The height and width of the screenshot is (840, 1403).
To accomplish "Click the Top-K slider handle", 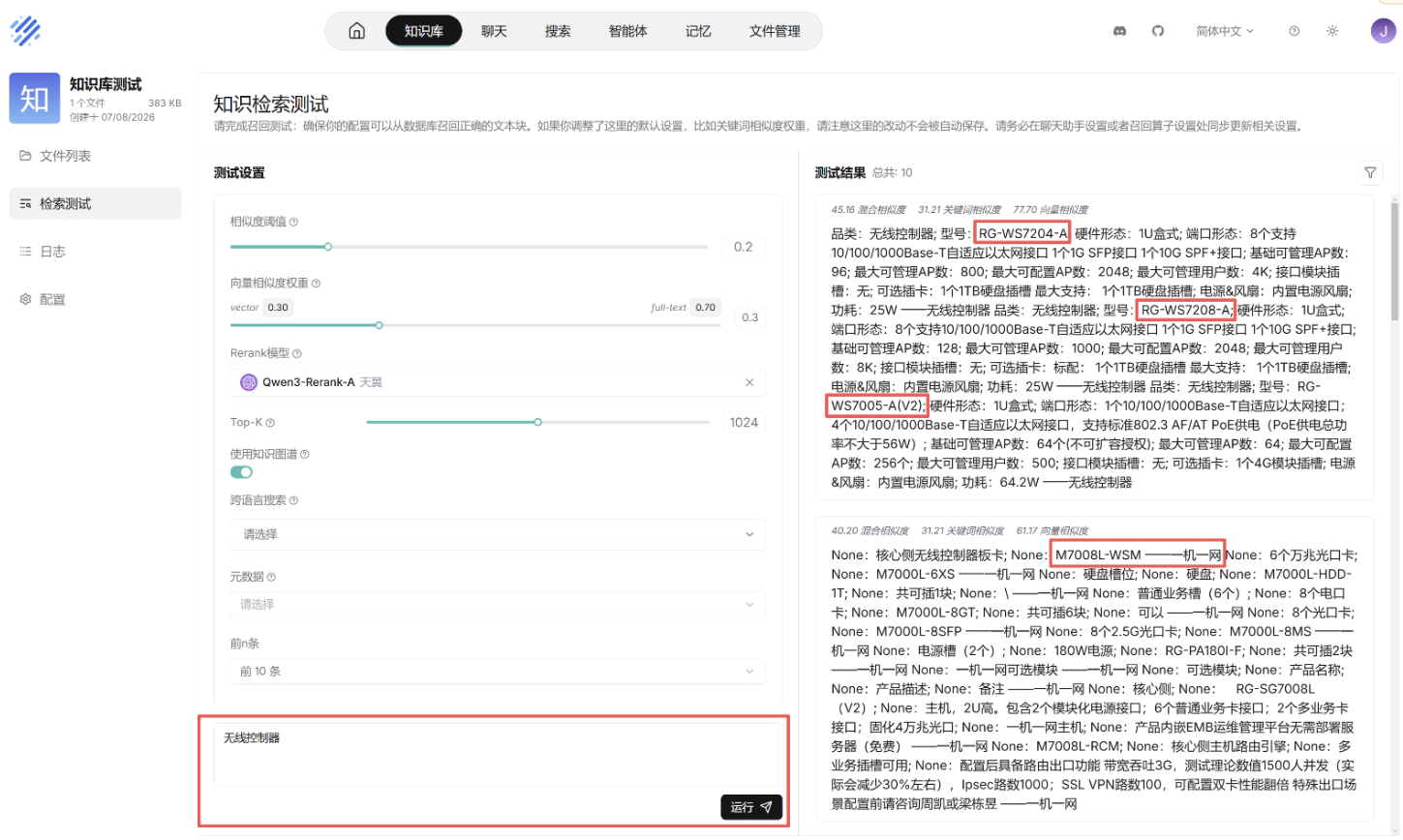I will tap(538, 422).
